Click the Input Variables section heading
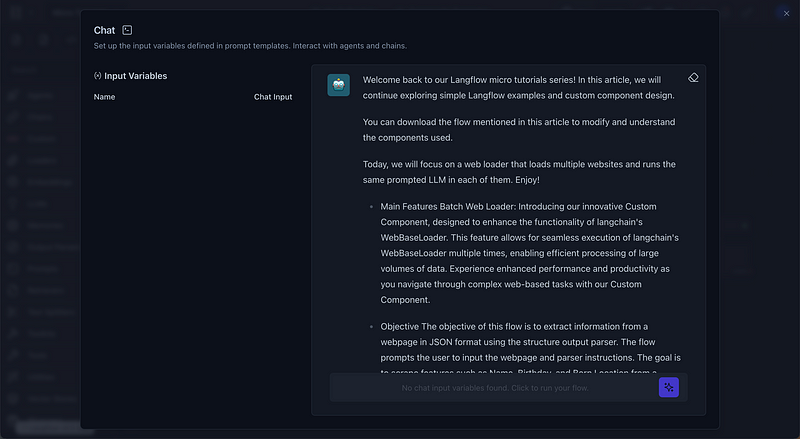Screen dimensions: 800x439 coord(135,76)
